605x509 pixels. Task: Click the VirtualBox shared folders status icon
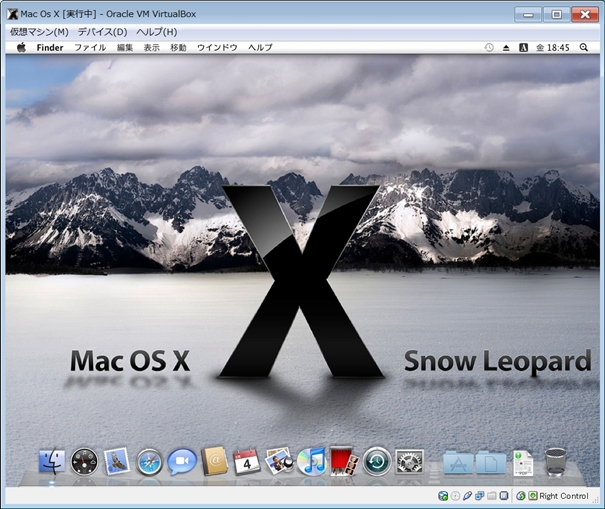(x=492, y=496)
